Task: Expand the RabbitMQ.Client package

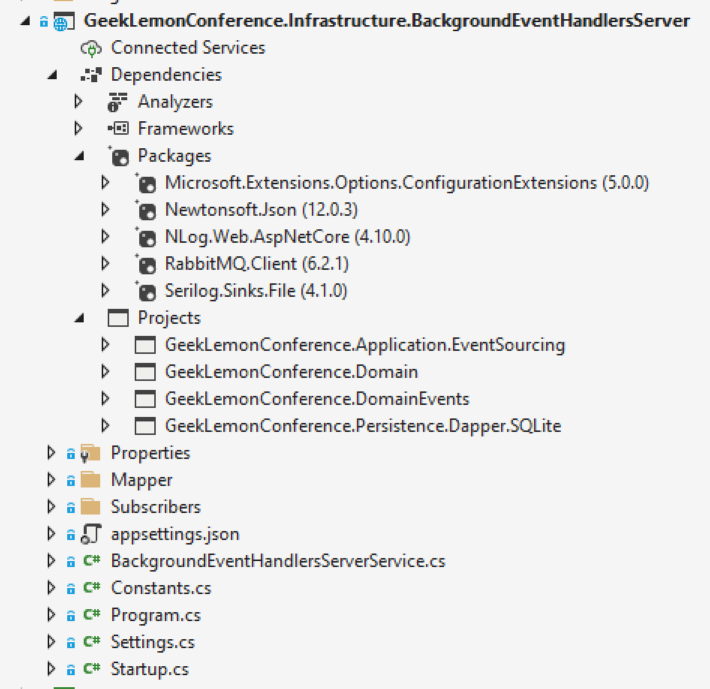Action: pyautogui.click(x=106, y=263)
